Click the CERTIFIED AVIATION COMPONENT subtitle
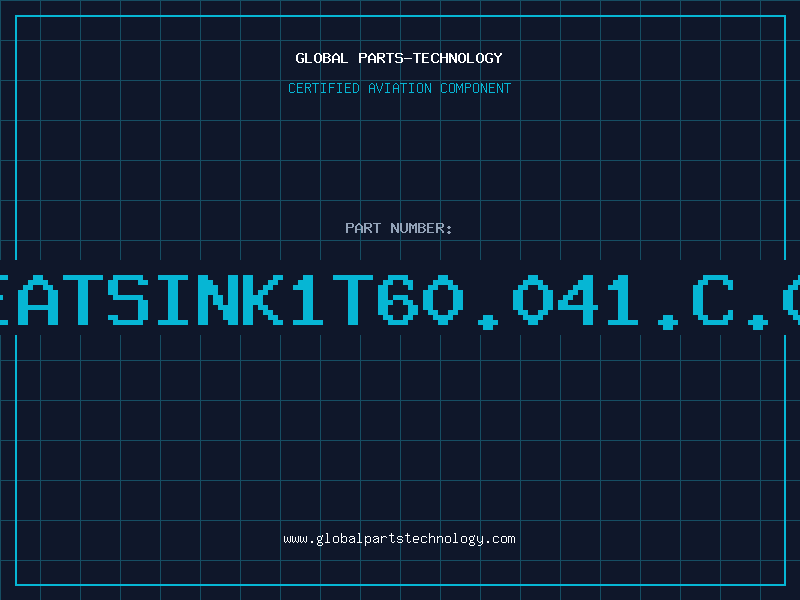800x600 pixels. pyautogui.click(x=399, y=88)
